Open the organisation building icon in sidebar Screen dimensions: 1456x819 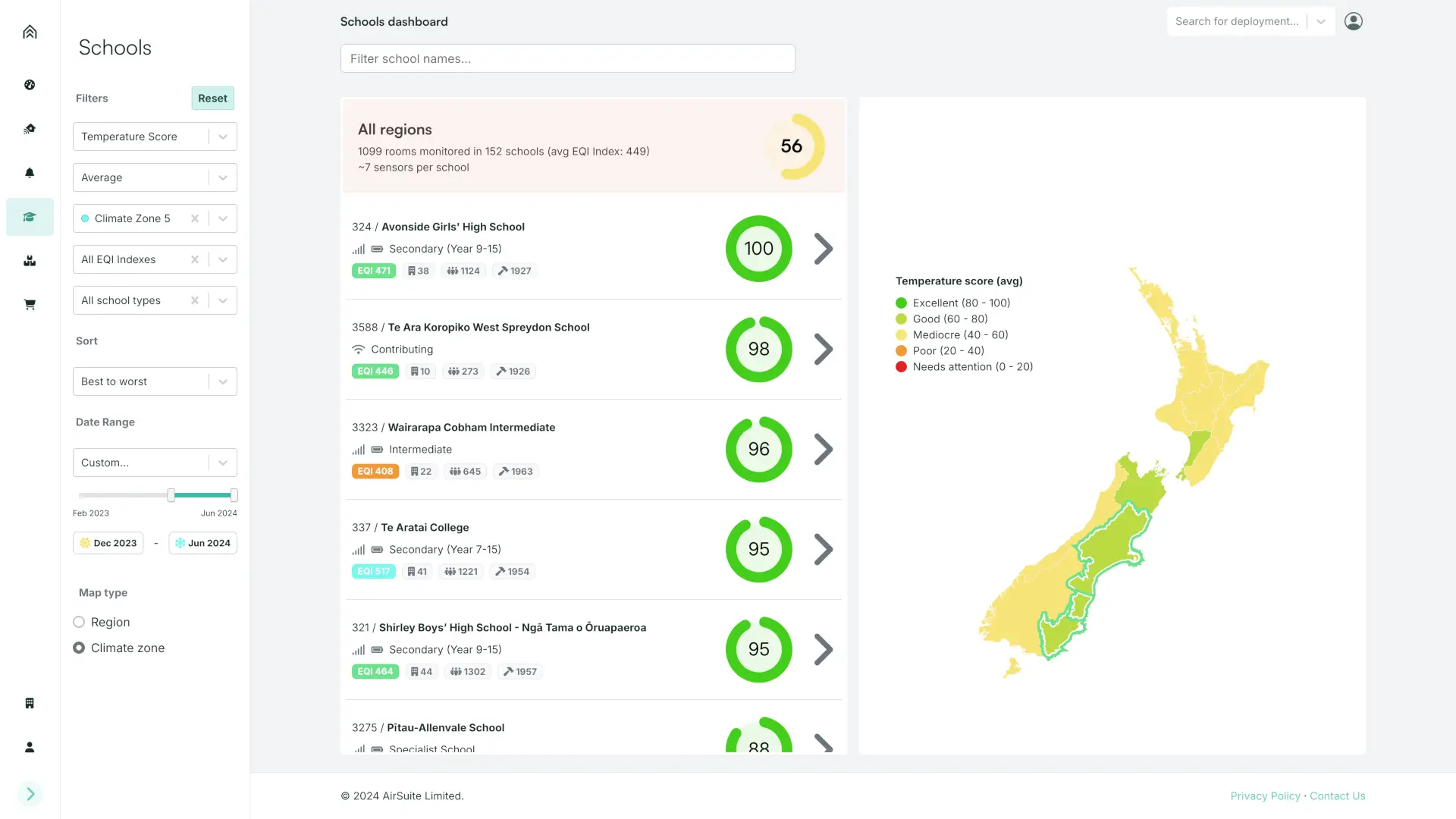click(30, 703)
